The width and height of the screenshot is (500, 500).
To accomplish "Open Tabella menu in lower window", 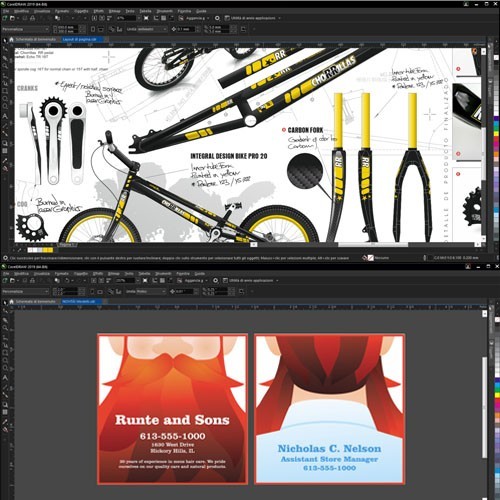I will point(144,273).
